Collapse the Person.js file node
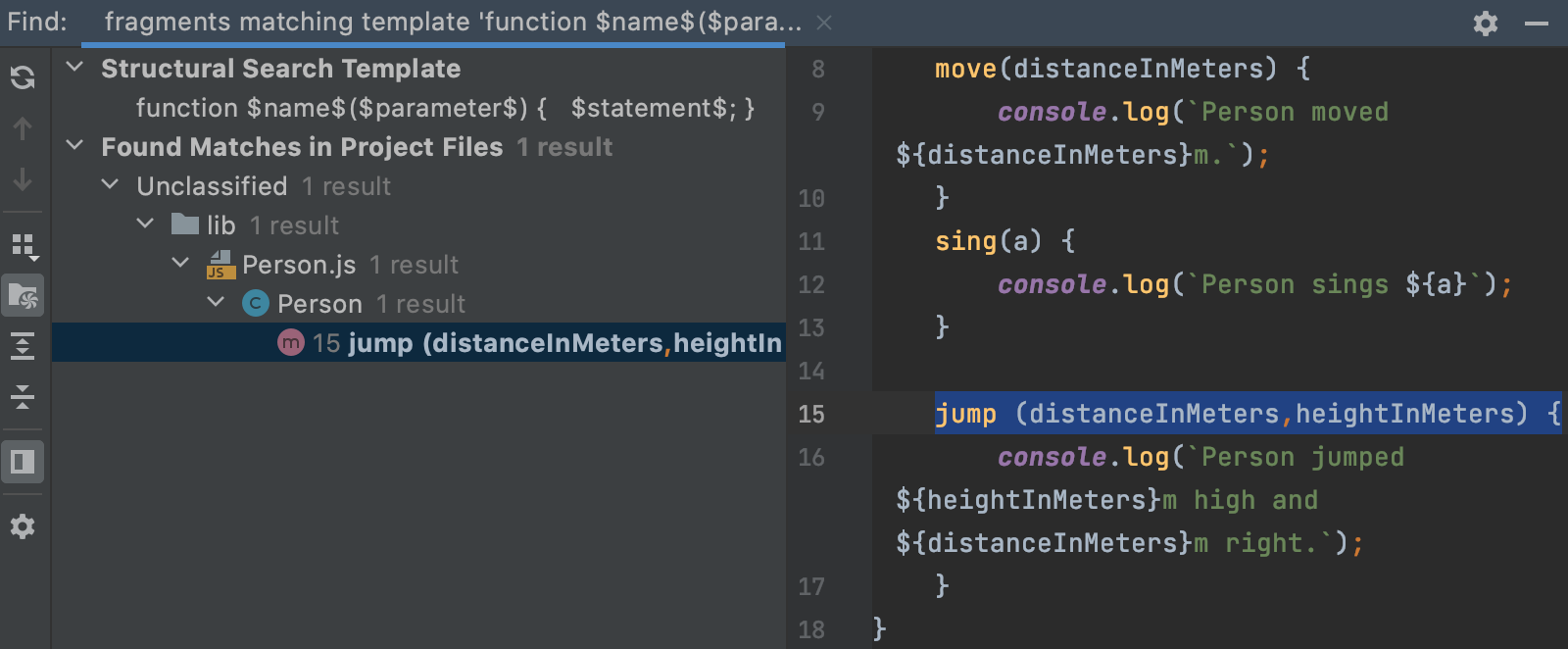The image size is (1568, 649). [180, 264]
